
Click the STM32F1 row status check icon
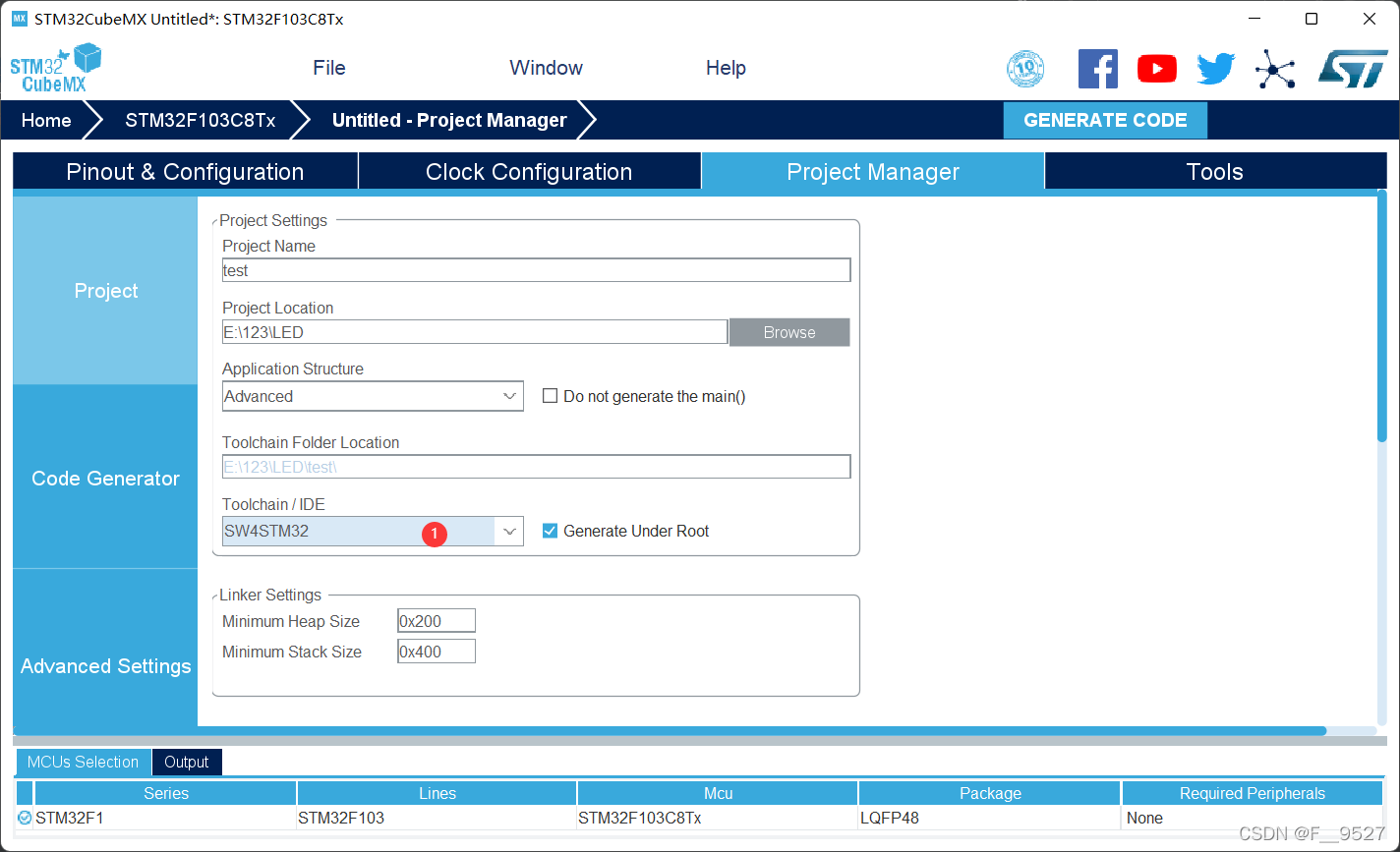[25, 818]
